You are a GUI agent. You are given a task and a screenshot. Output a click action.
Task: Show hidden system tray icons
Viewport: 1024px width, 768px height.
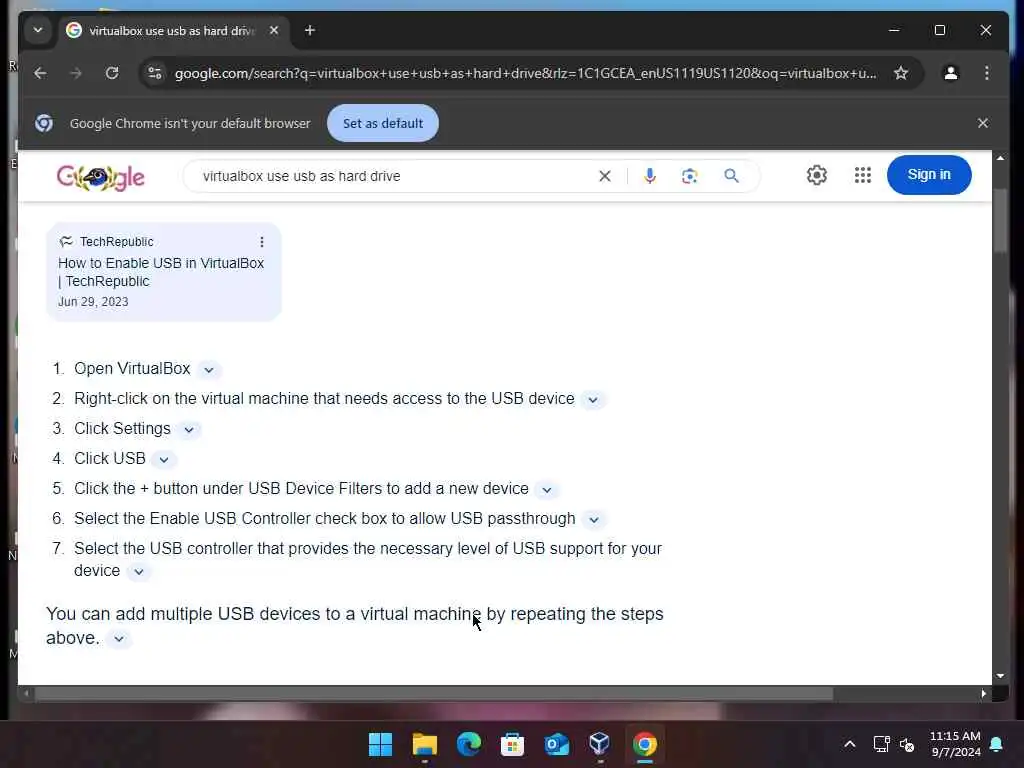click(x=850, y=744)
